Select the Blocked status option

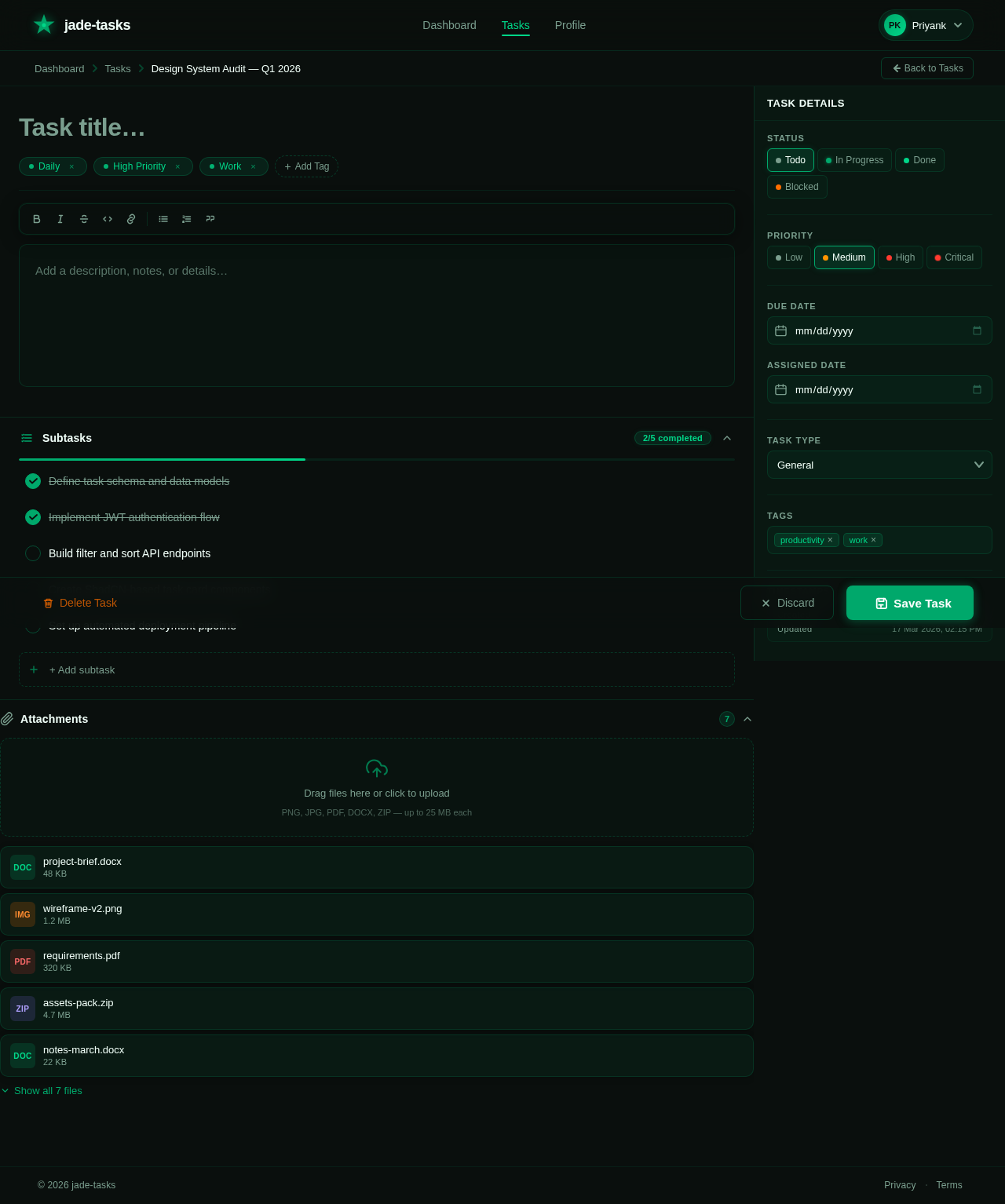coord(797,187)
